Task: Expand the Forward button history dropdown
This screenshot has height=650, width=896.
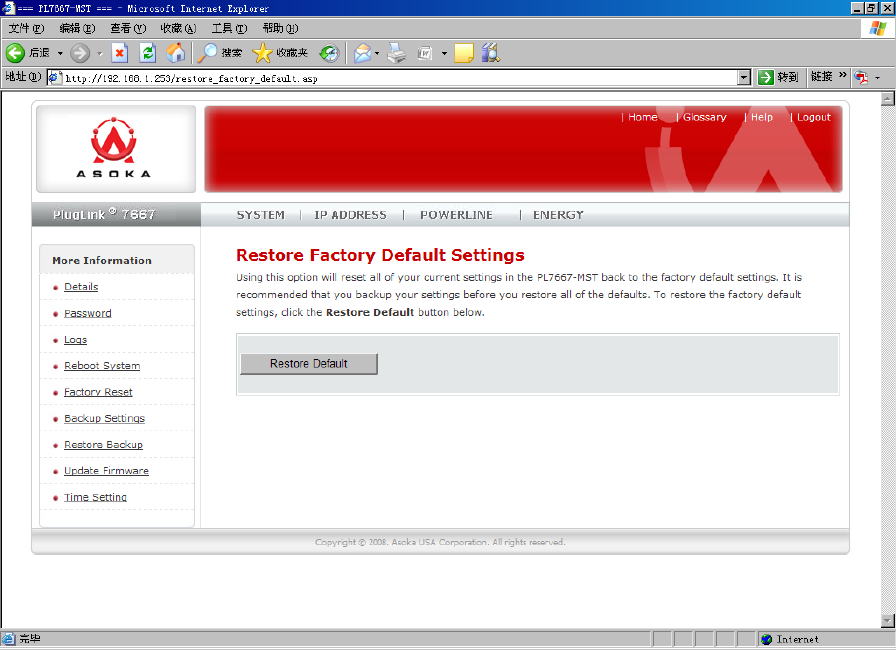Action: coord(100,54)
